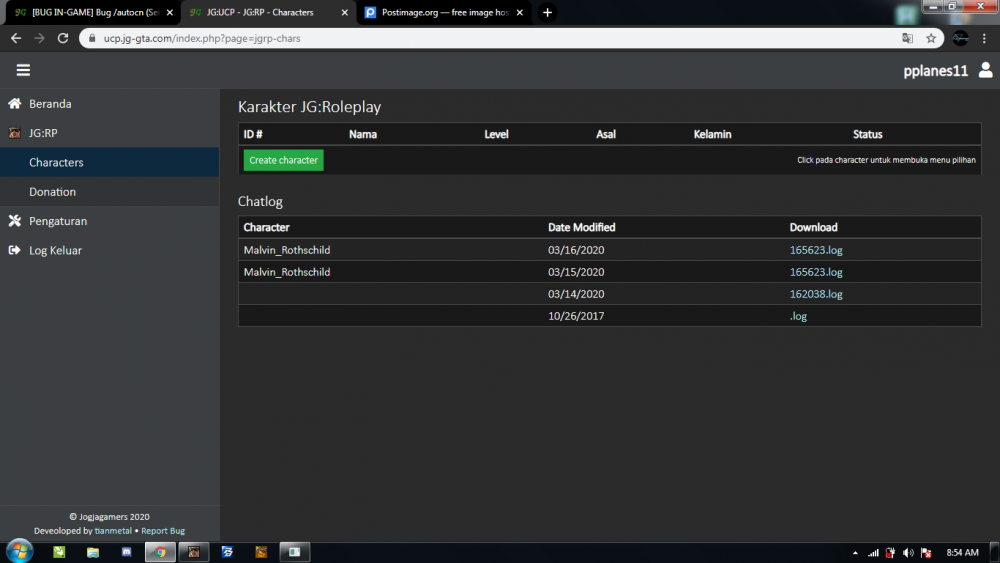Viewport: 1000px width, 563px height.
Task: Open the Windows Start button
Action: coord(19,552)
